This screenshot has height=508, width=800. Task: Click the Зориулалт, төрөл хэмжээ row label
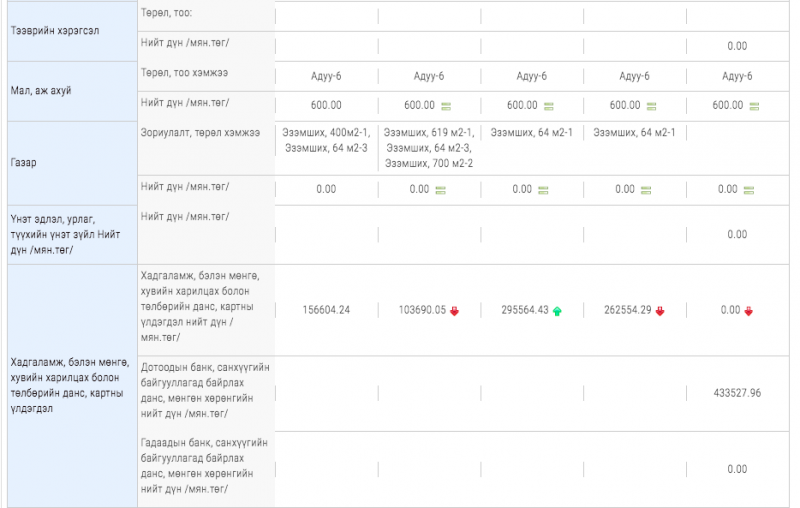point(201,133)
